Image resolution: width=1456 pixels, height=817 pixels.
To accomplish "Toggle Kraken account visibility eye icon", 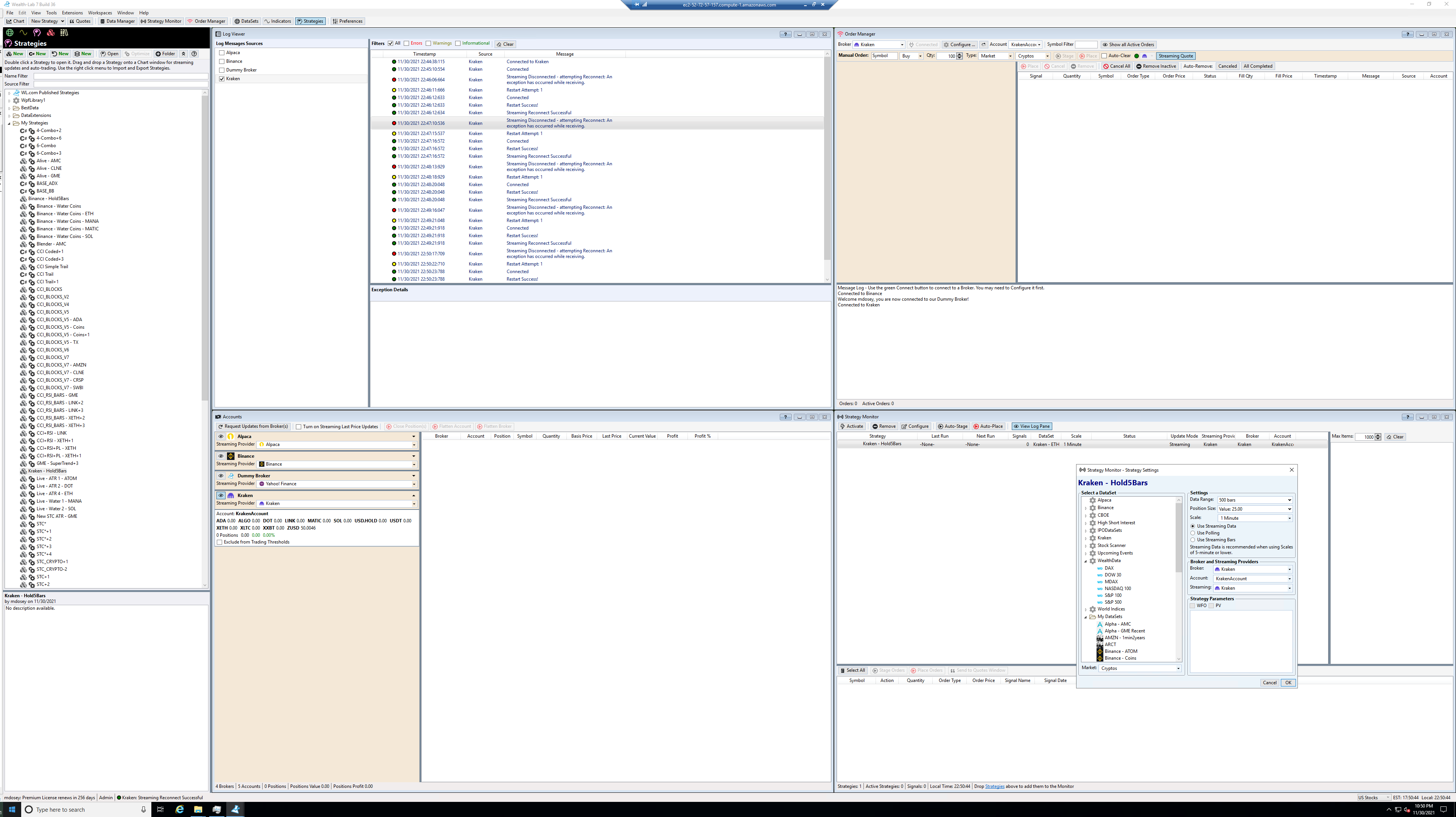I will point(221,495).
